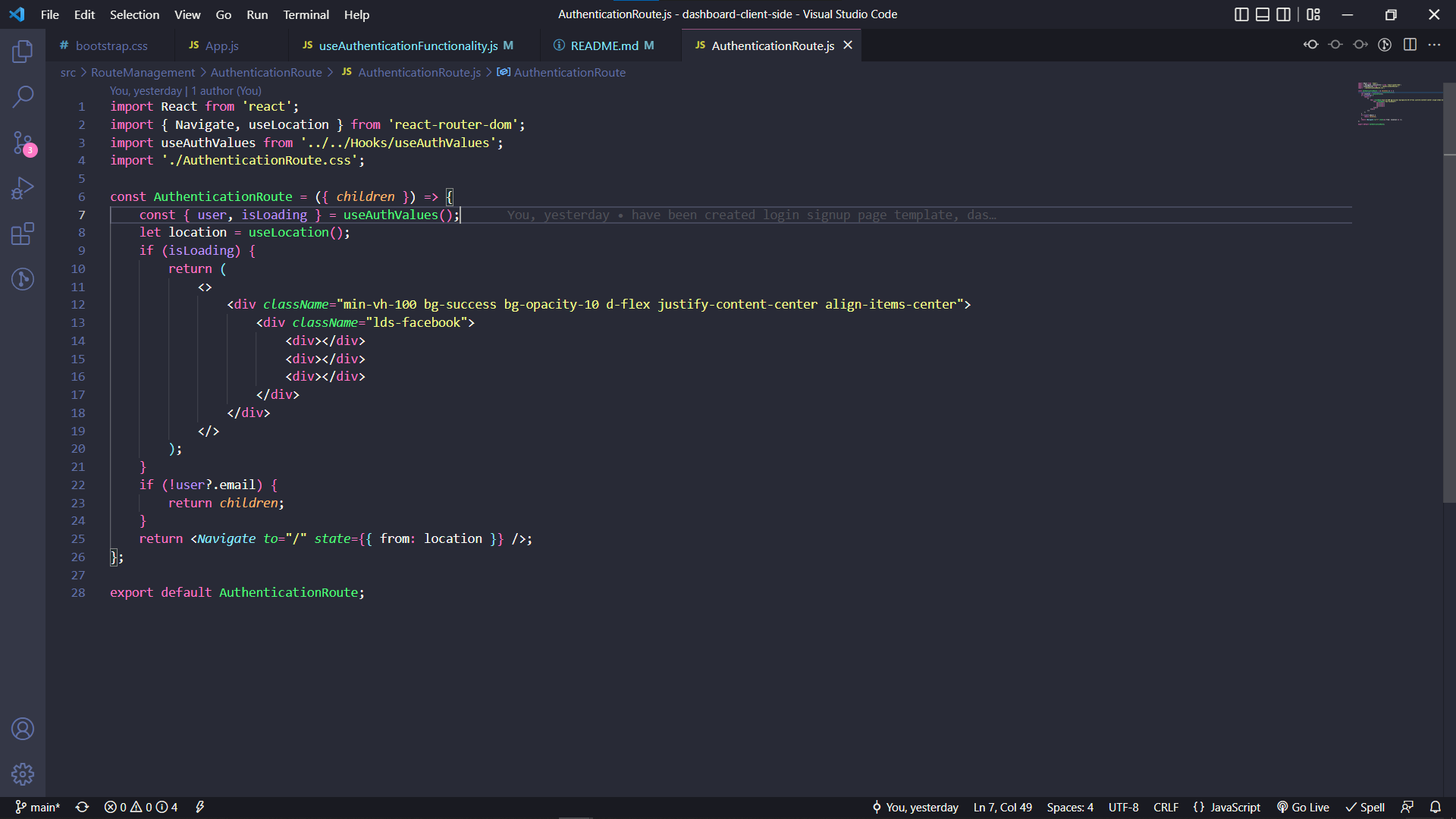Toggle the Spell checker in the status bar
This screenshot has width=1456, height=819.
point(1364,807)
